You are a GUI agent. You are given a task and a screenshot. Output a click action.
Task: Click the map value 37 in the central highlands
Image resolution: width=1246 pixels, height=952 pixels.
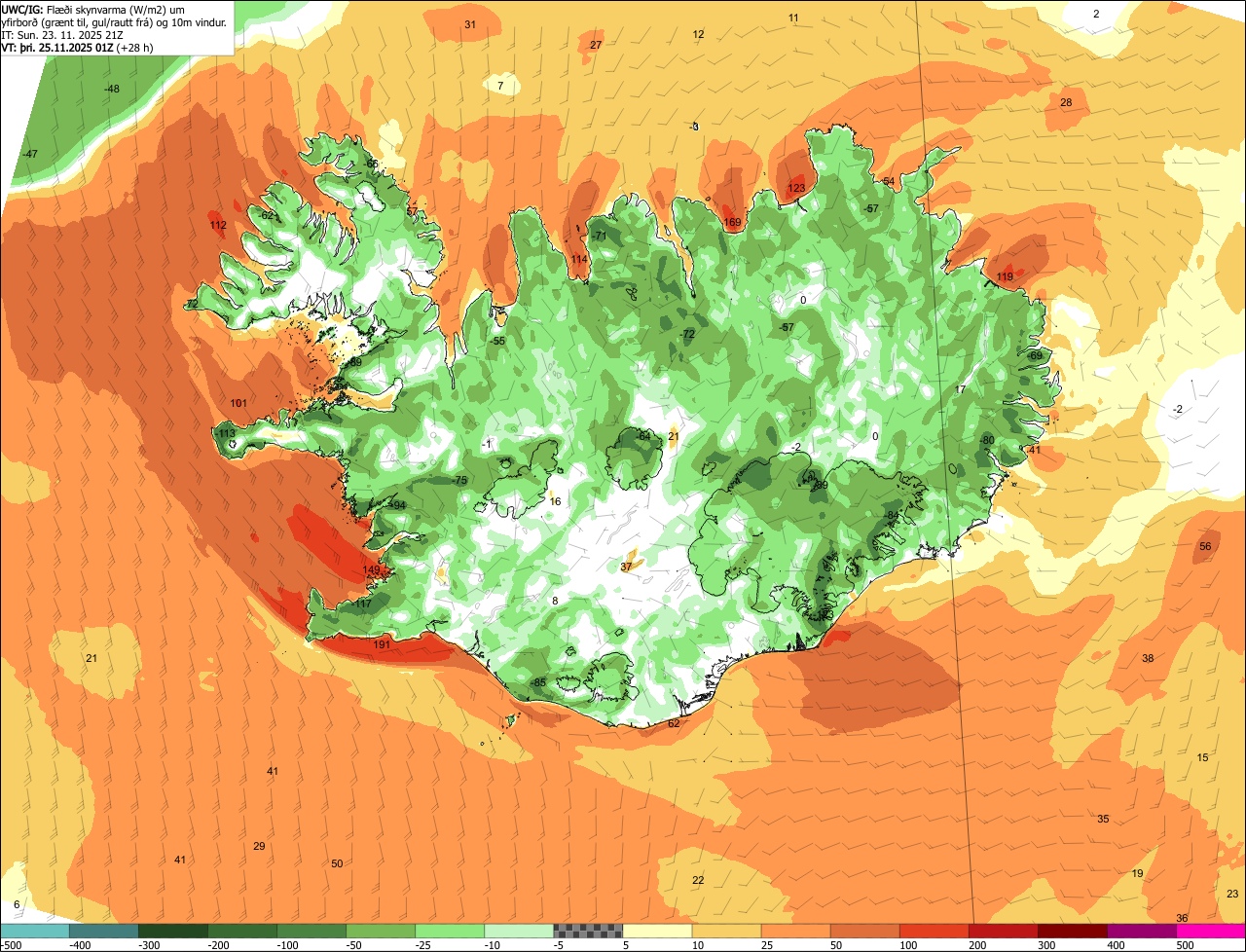[x=626, y=567]
